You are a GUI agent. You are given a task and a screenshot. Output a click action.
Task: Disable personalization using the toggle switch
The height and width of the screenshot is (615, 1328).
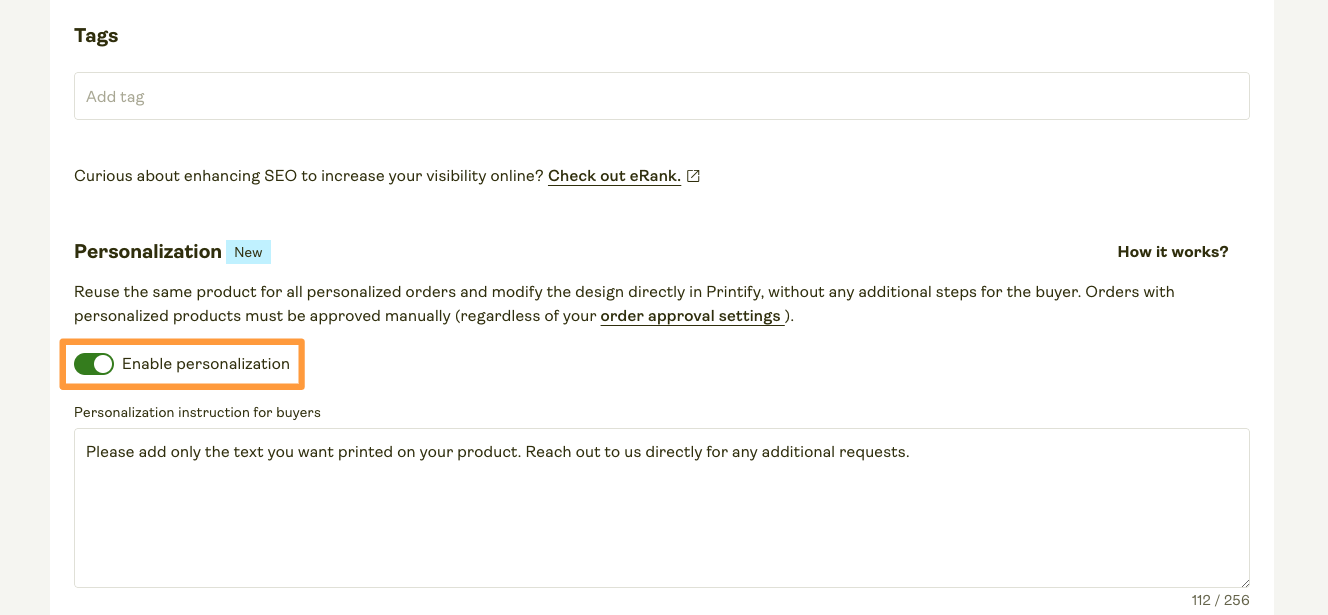95,363
